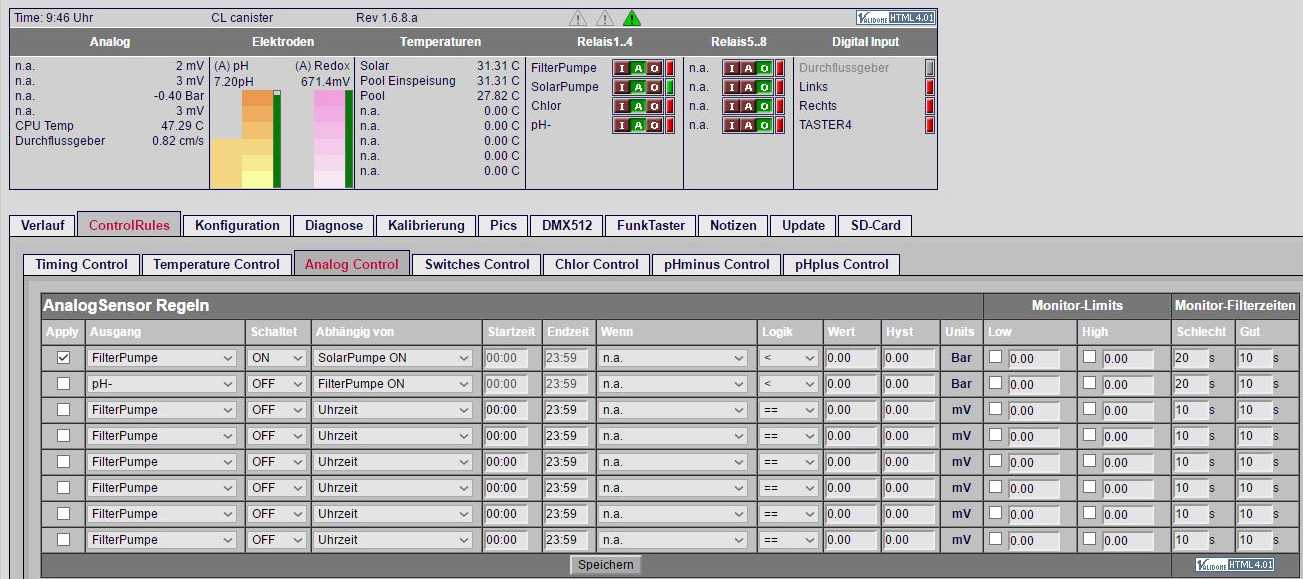Open the Validome badge below the rules table
This screenshot has height=579, width=1303.
(1236, 565)
